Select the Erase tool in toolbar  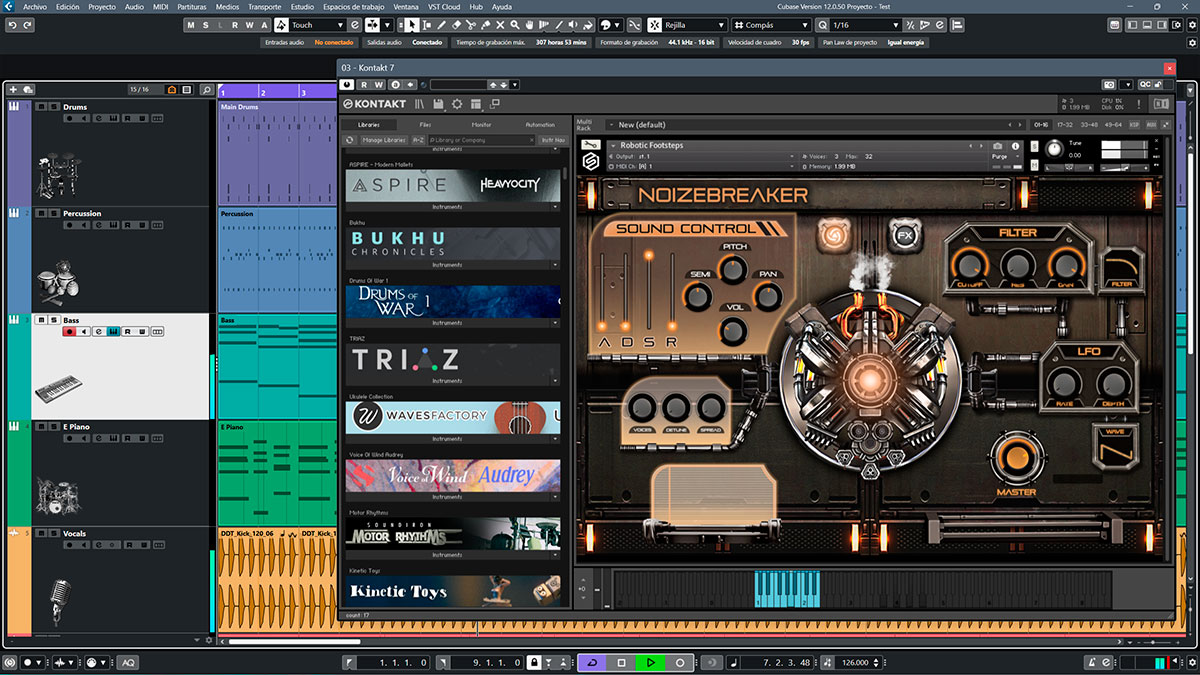[x=457, y=24]
